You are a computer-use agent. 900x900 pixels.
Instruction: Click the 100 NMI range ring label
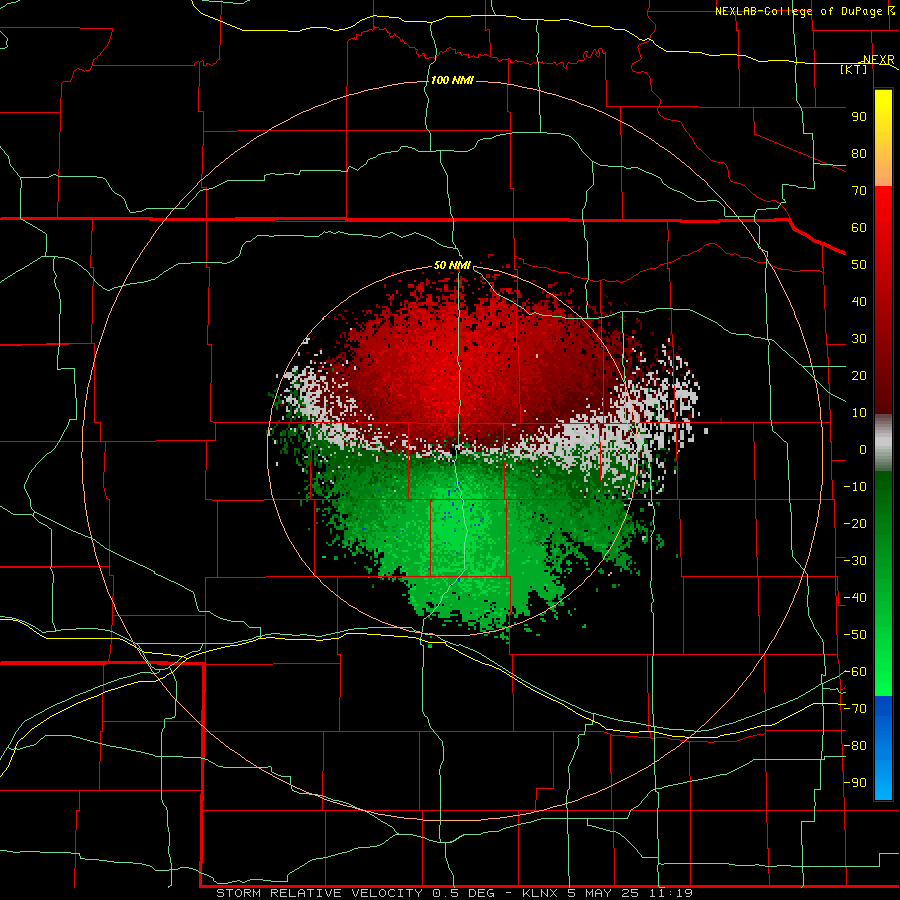(452, 80)
